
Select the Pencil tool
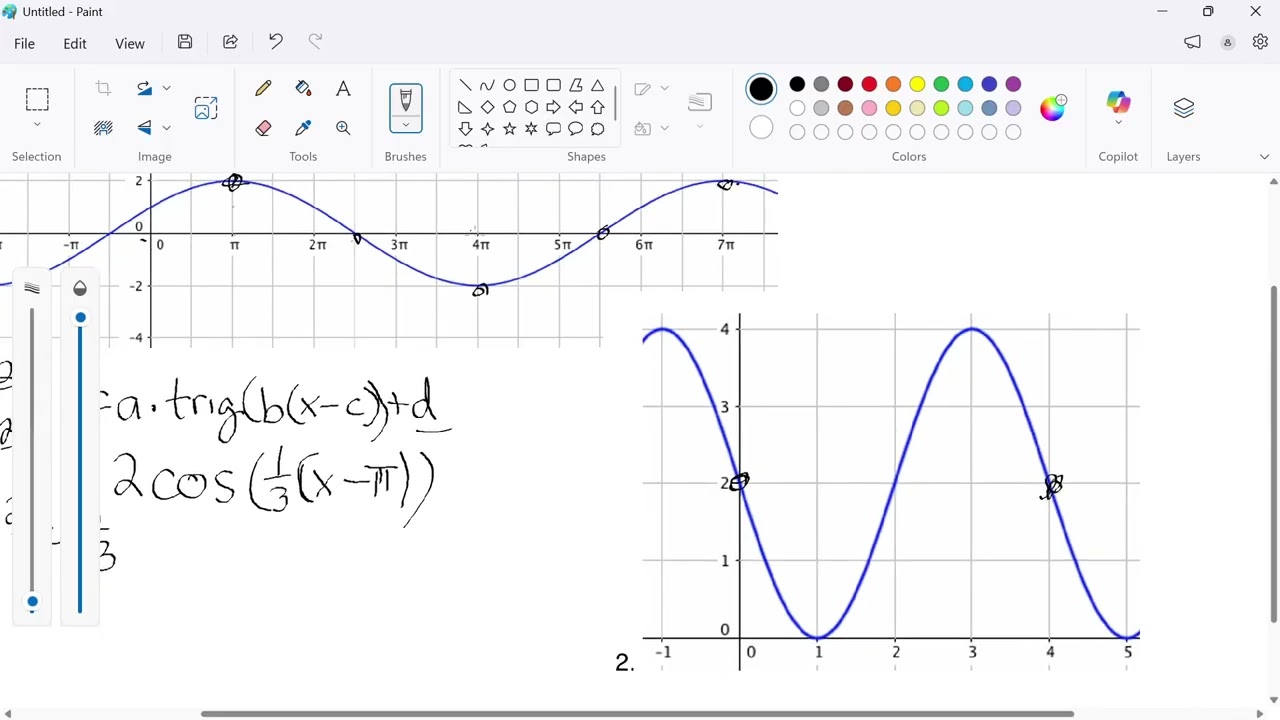pyautogui.click(x=263, y=89)
